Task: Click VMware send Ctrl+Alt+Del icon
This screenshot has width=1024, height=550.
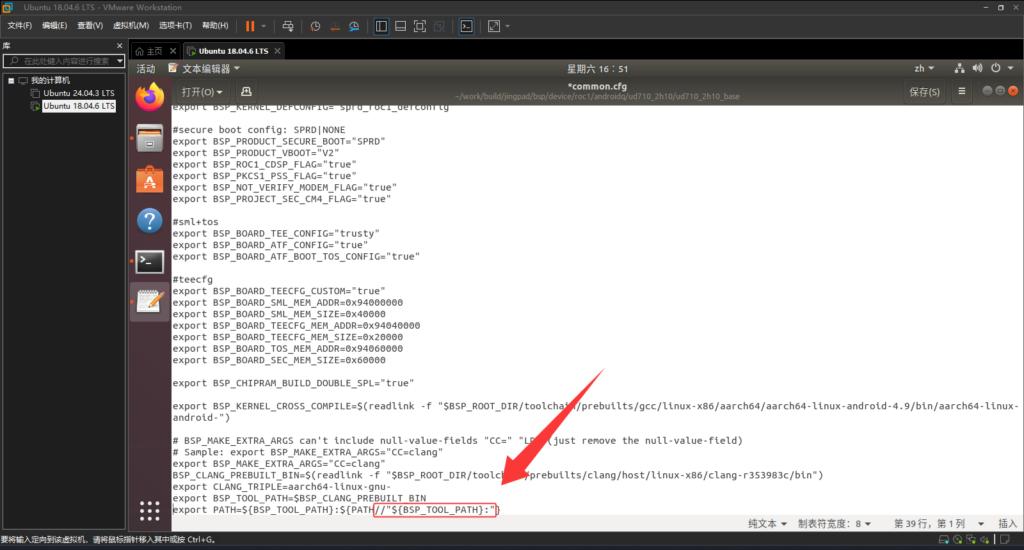Action: 288,26
